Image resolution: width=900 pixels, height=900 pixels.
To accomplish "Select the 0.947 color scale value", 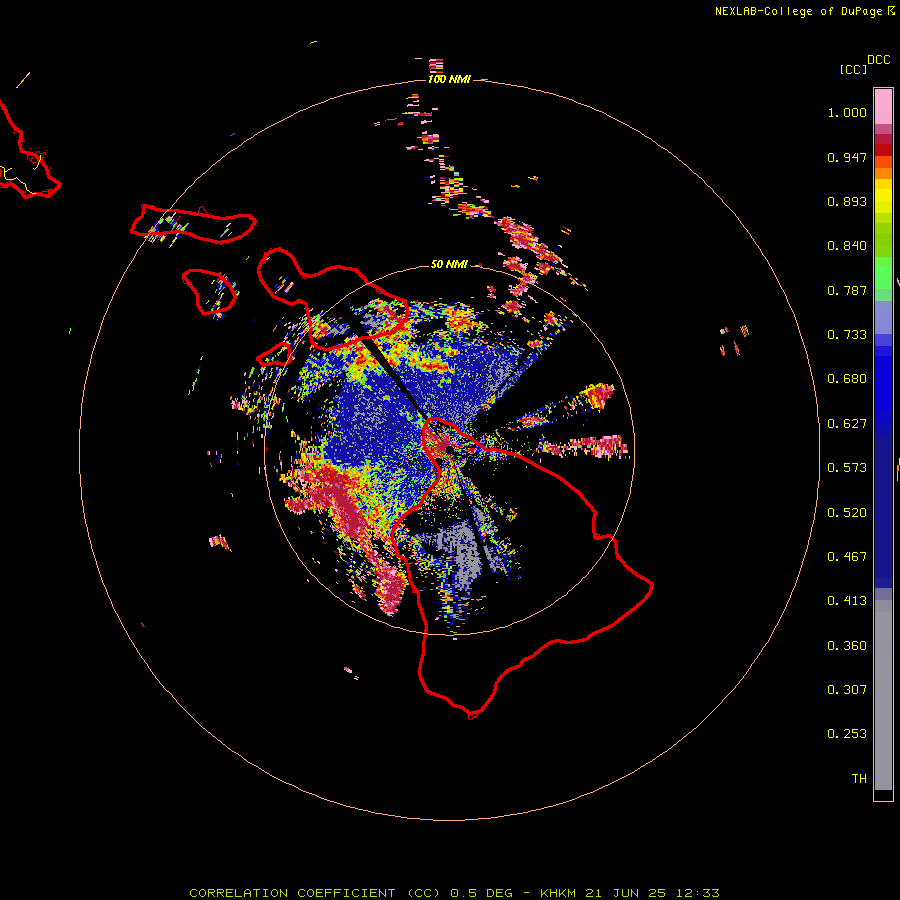I will tap(847, 157).
